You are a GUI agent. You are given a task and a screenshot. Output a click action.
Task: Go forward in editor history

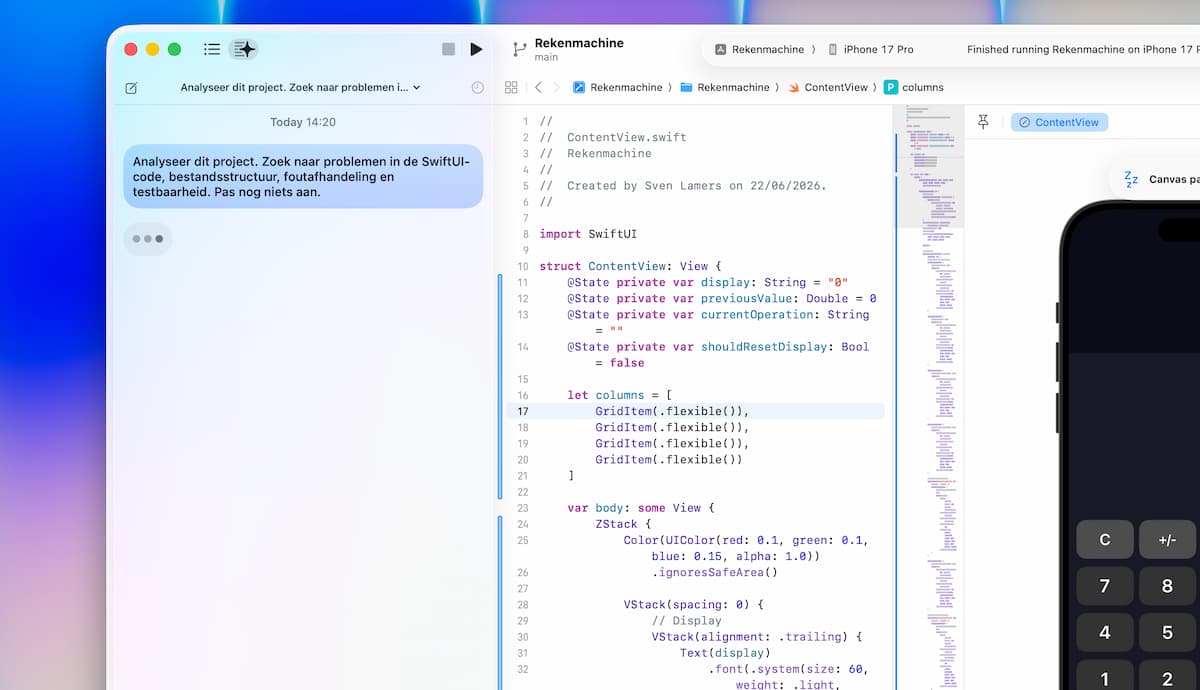pyautogui.click(x=557, y=87)
